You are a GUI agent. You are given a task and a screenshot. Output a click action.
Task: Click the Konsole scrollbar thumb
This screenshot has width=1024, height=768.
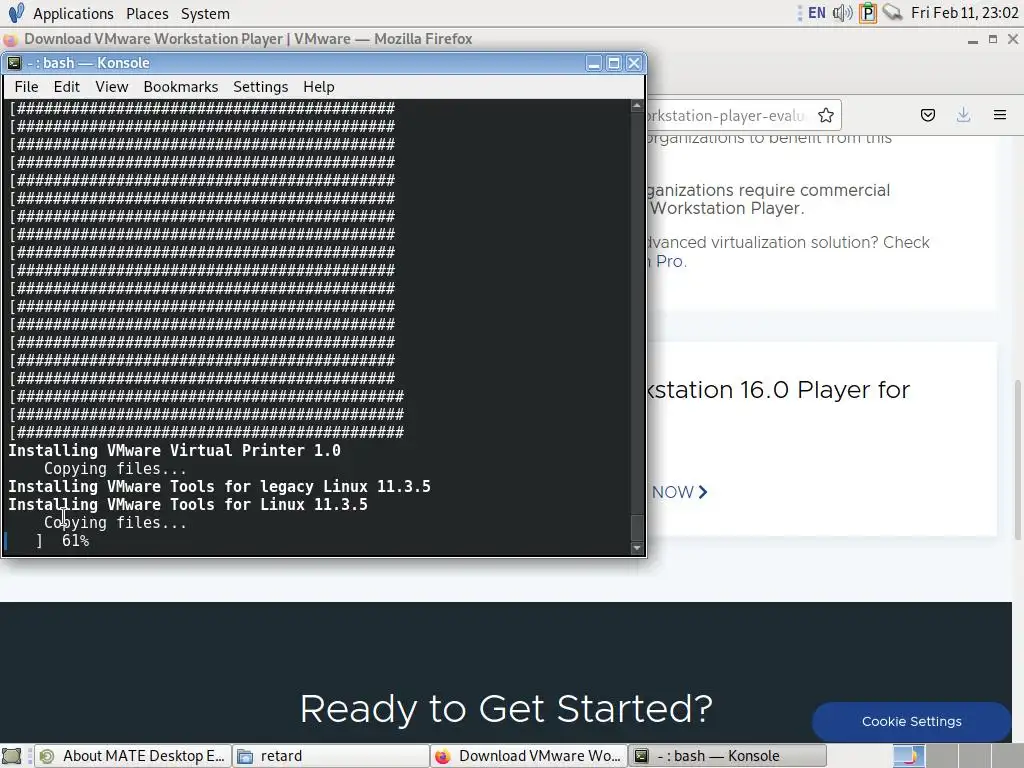pyautogui.click(x=637, y=528)
